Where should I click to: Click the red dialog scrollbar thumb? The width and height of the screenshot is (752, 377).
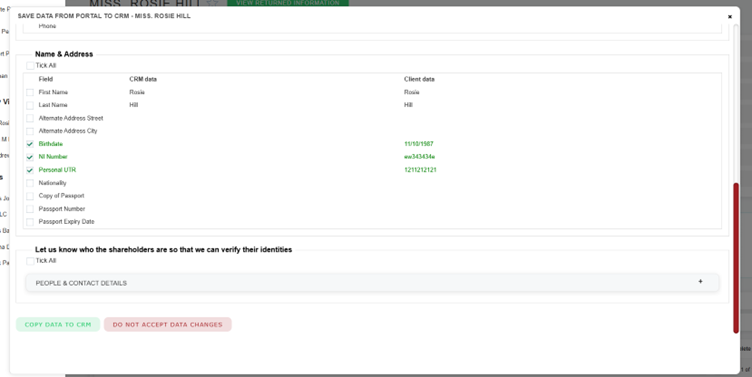pos(736,258)
